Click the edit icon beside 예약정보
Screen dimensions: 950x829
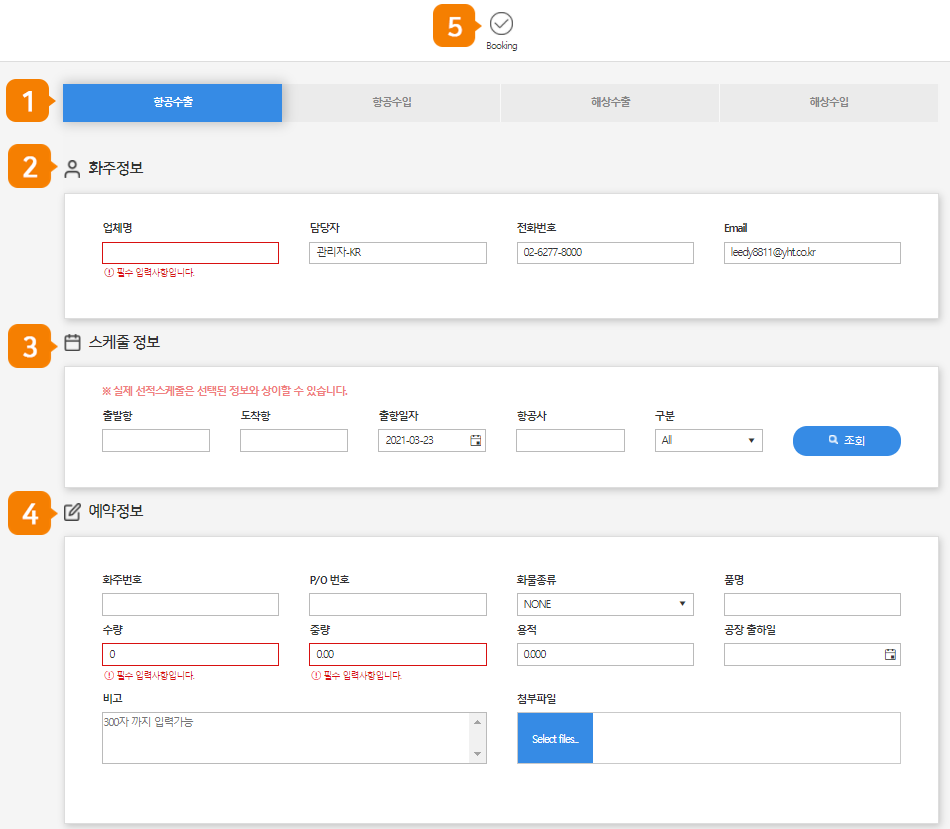pyautogui.click(x=73, y=512)
